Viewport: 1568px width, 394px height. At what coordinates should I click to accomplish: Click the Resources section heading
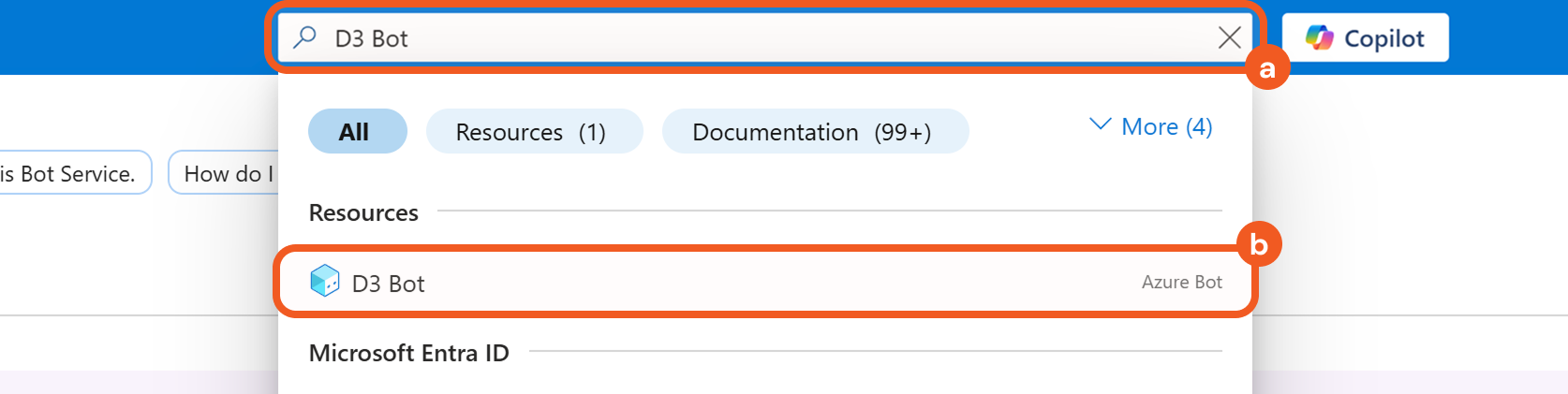(363, 213)
